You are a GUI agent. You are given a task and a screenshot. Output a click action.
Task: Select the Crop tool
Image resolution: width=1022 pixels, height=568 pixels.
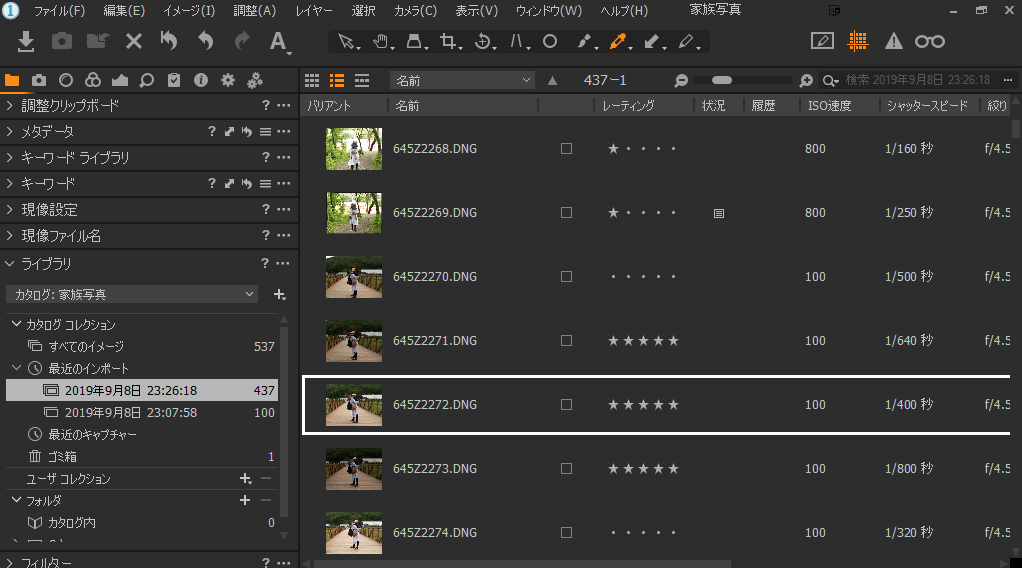450,42
